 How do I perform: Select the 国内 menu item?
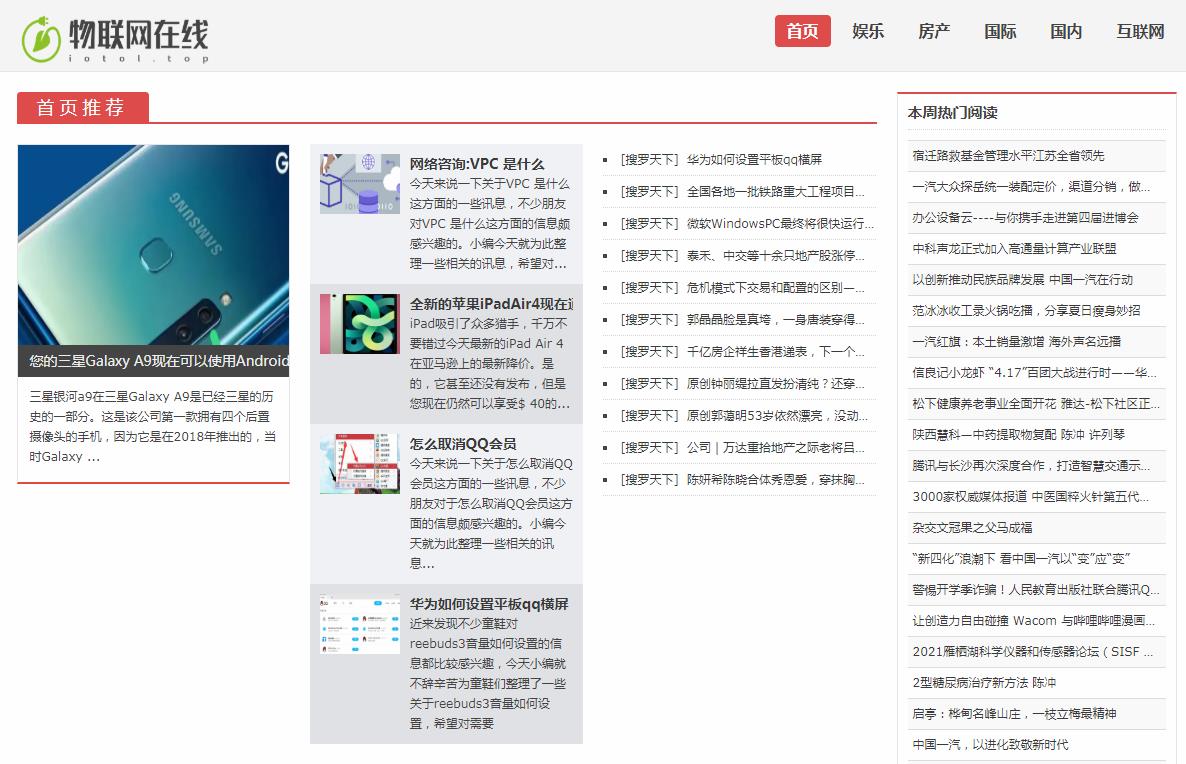pos(1066,31)
